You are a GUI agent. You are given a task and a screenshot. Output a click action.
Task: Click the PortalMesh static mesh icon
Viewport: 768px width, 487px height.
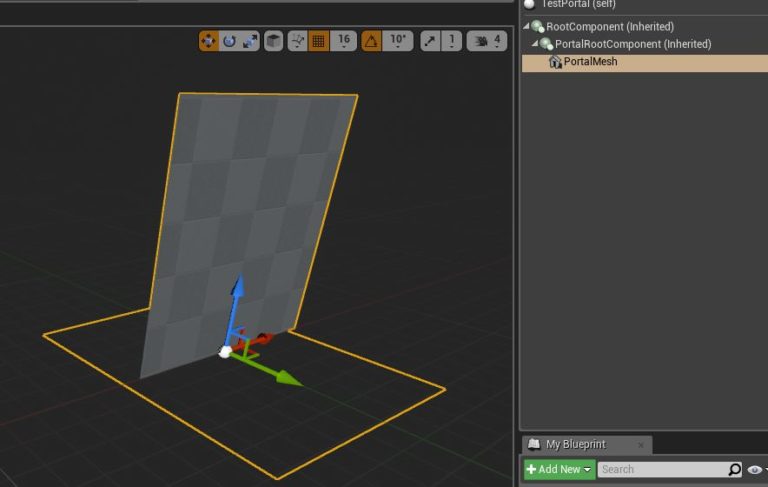(554, 62)
